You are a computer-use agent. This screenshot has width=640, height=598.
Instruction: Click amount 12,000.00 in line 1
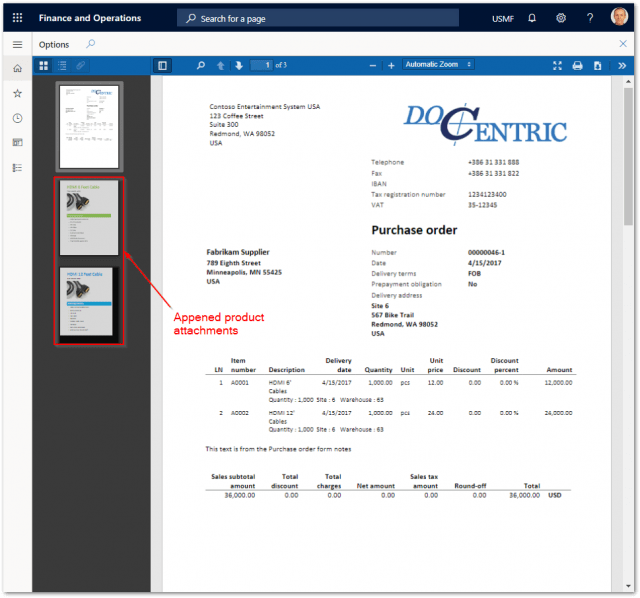[x=558, y=382]
